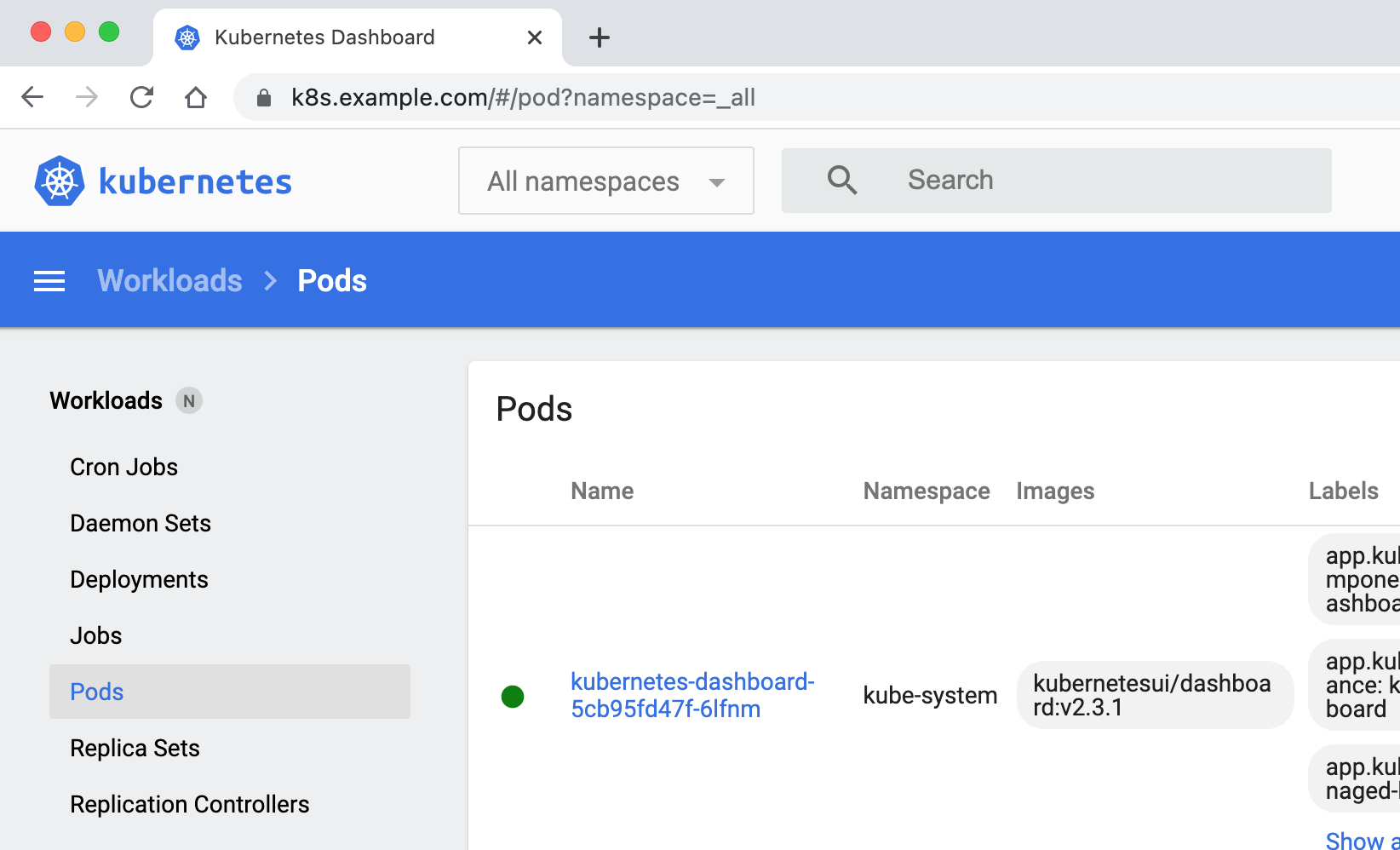Select Deployments in sidebar
This screenshot has height=850, width=1400.
coord(139,579)
